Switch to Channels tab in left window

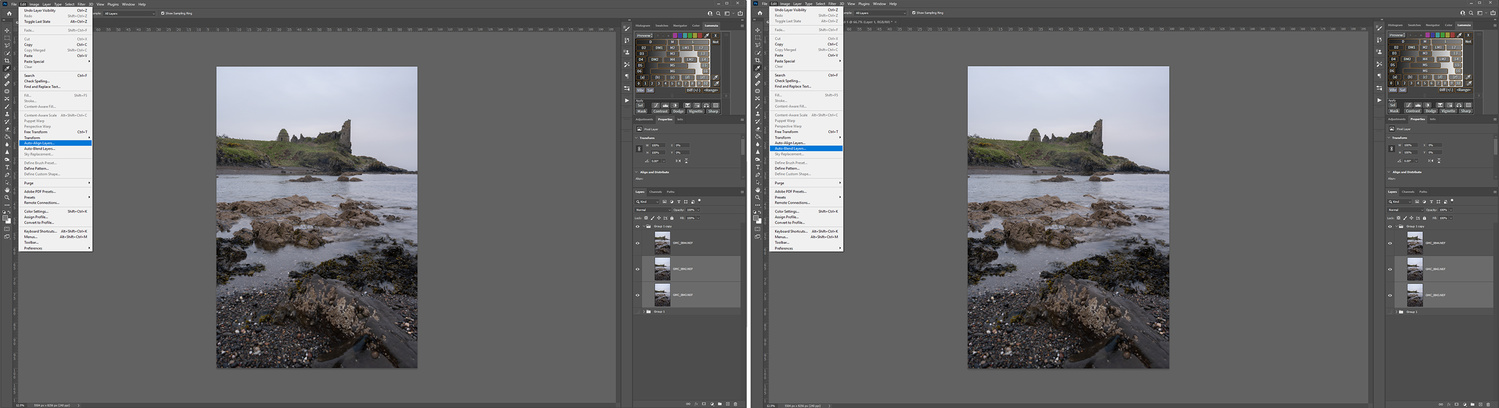[x=655, y=191]
